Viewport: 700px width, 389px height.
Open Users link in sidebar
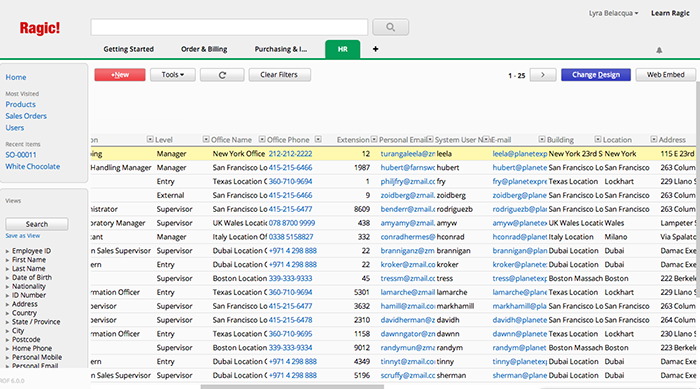pos(15,128)
